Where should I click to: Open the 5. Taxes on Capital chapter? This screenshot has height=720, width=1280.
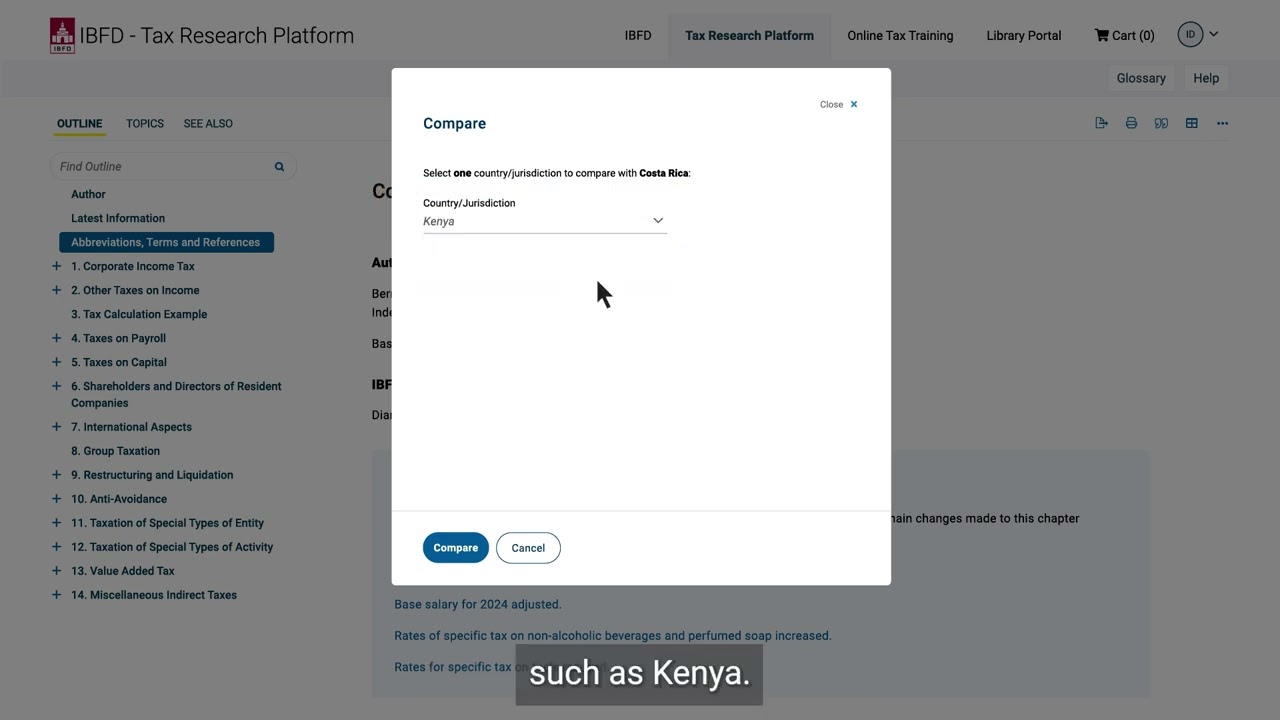pos(119,362)
